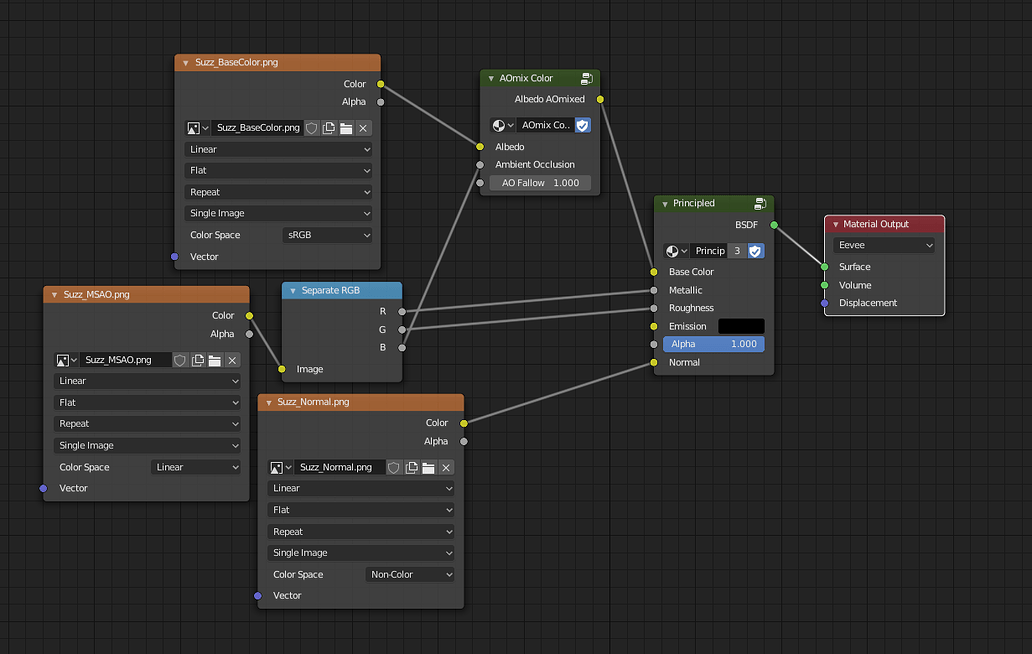Screen dimensions: 1032x654
Task: Open node tree browser in AOmix Color node
Action: 503,125
